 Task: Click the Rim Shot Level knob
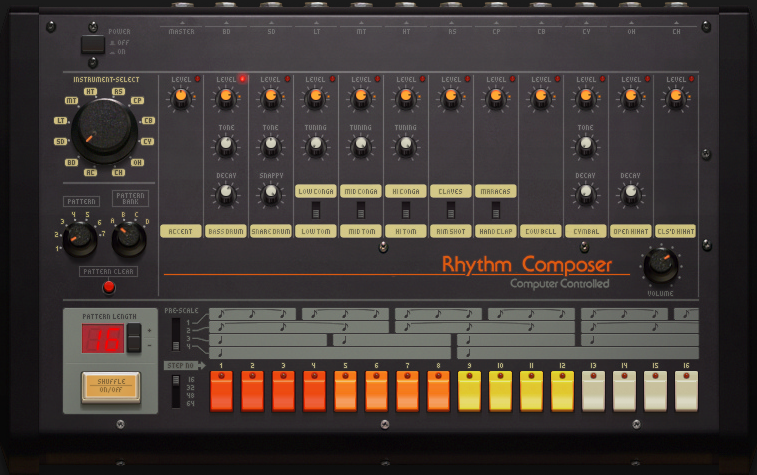pos(450,98)
